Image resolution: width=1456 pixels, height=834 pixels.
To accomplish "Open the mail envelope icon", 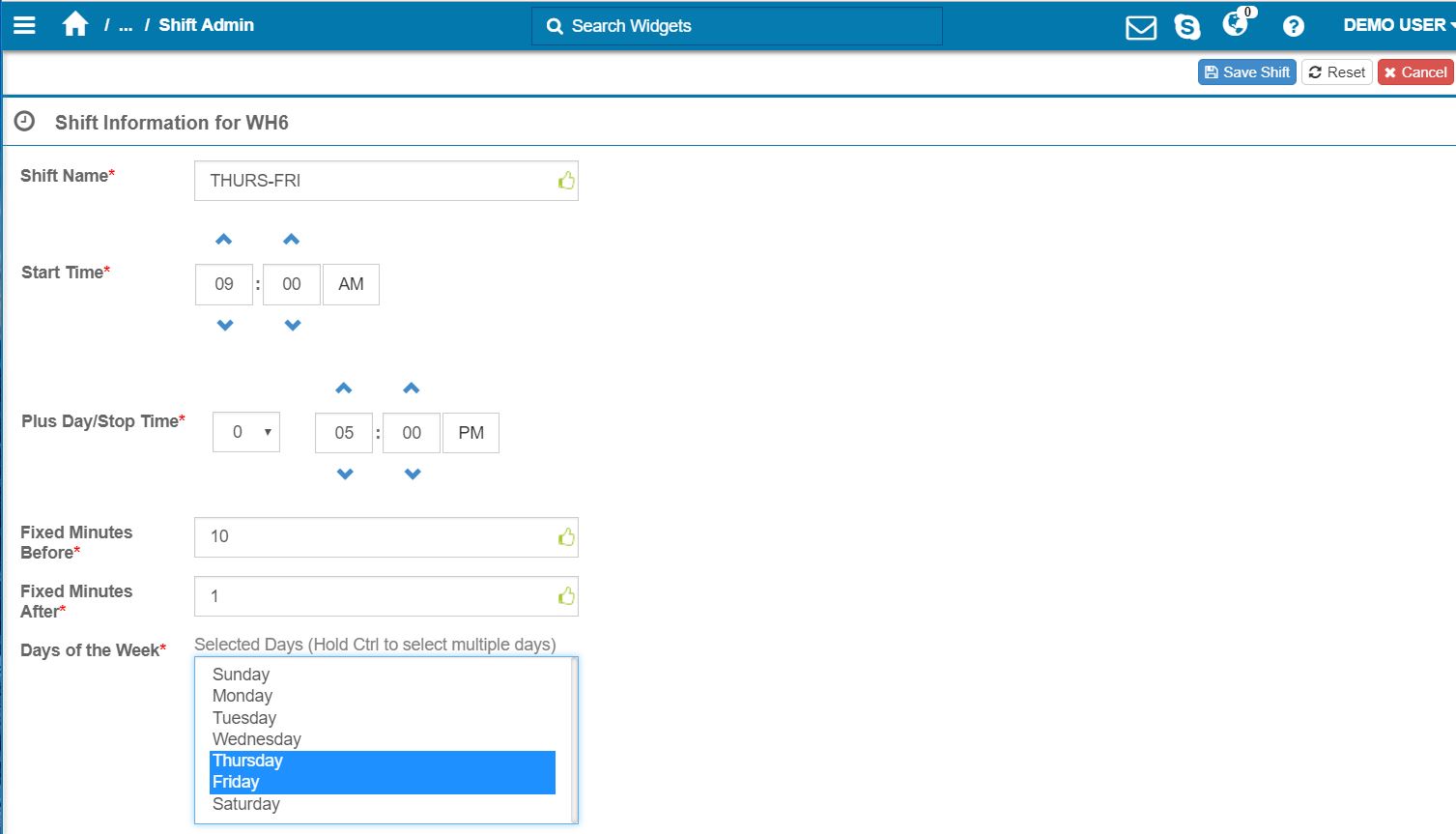I will click(1140, 27).
